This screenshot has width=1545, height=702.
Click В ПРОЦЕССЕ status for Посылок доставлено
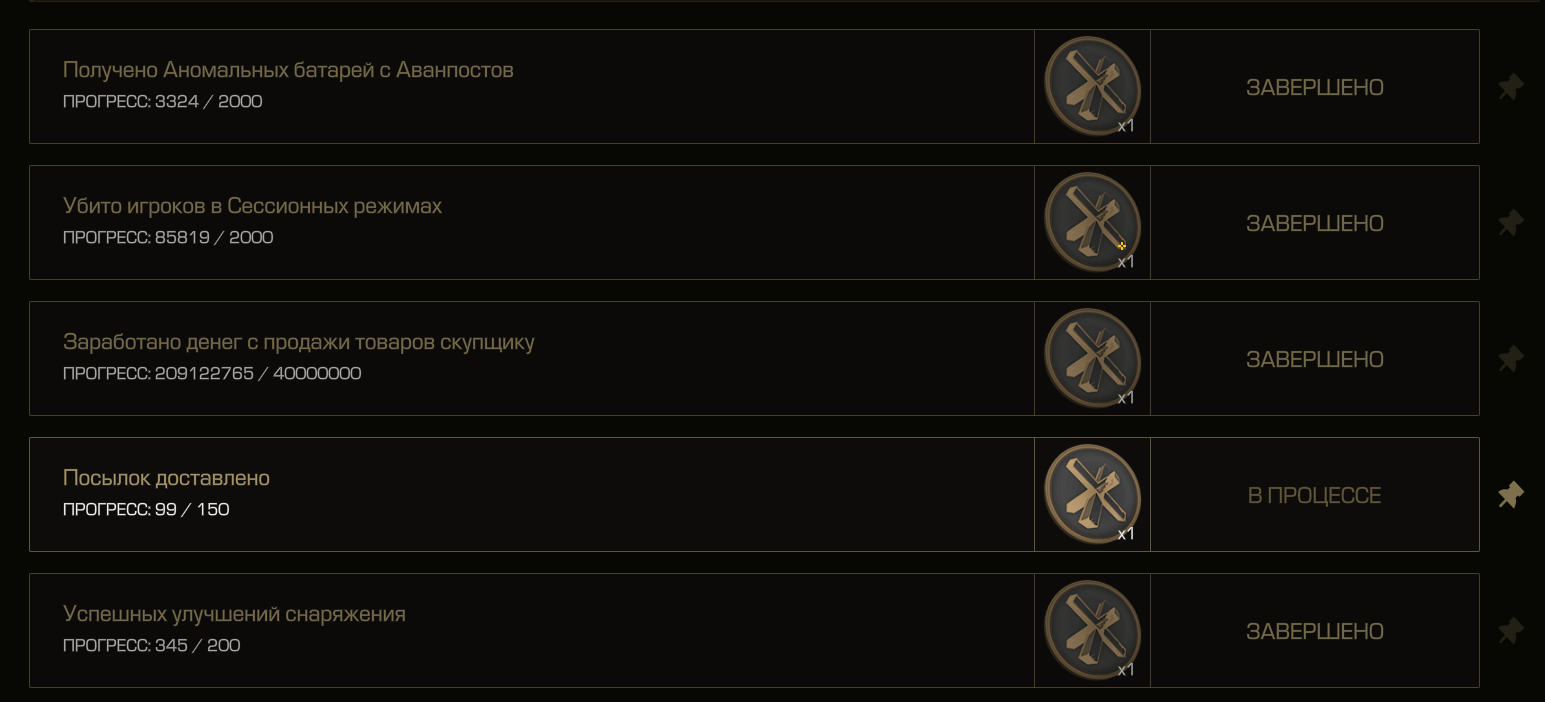coord(1315,496)
